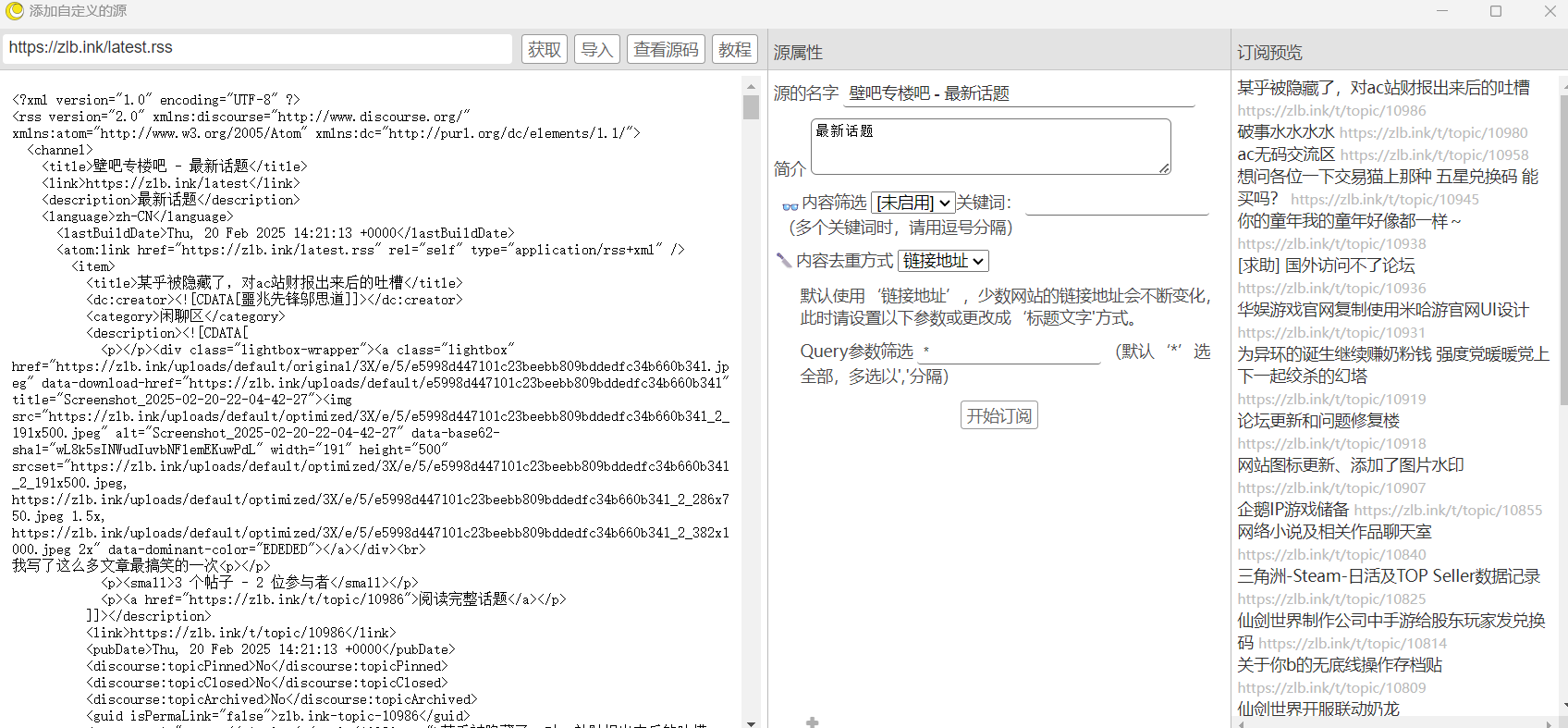This screenshot has height=728, width=1568.
Task: Click the RSS URL address field
Action: pyautogui.click(x=258, y=48)
